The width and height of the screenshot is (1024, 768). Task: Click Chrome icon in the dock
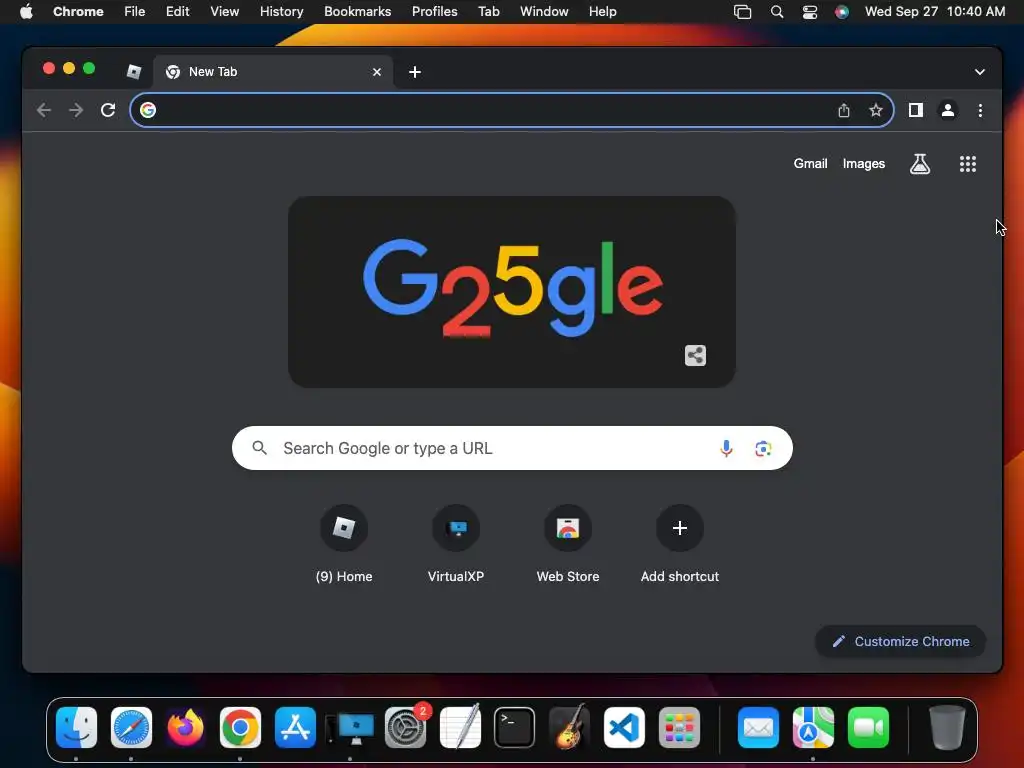(x=240, y=728)
